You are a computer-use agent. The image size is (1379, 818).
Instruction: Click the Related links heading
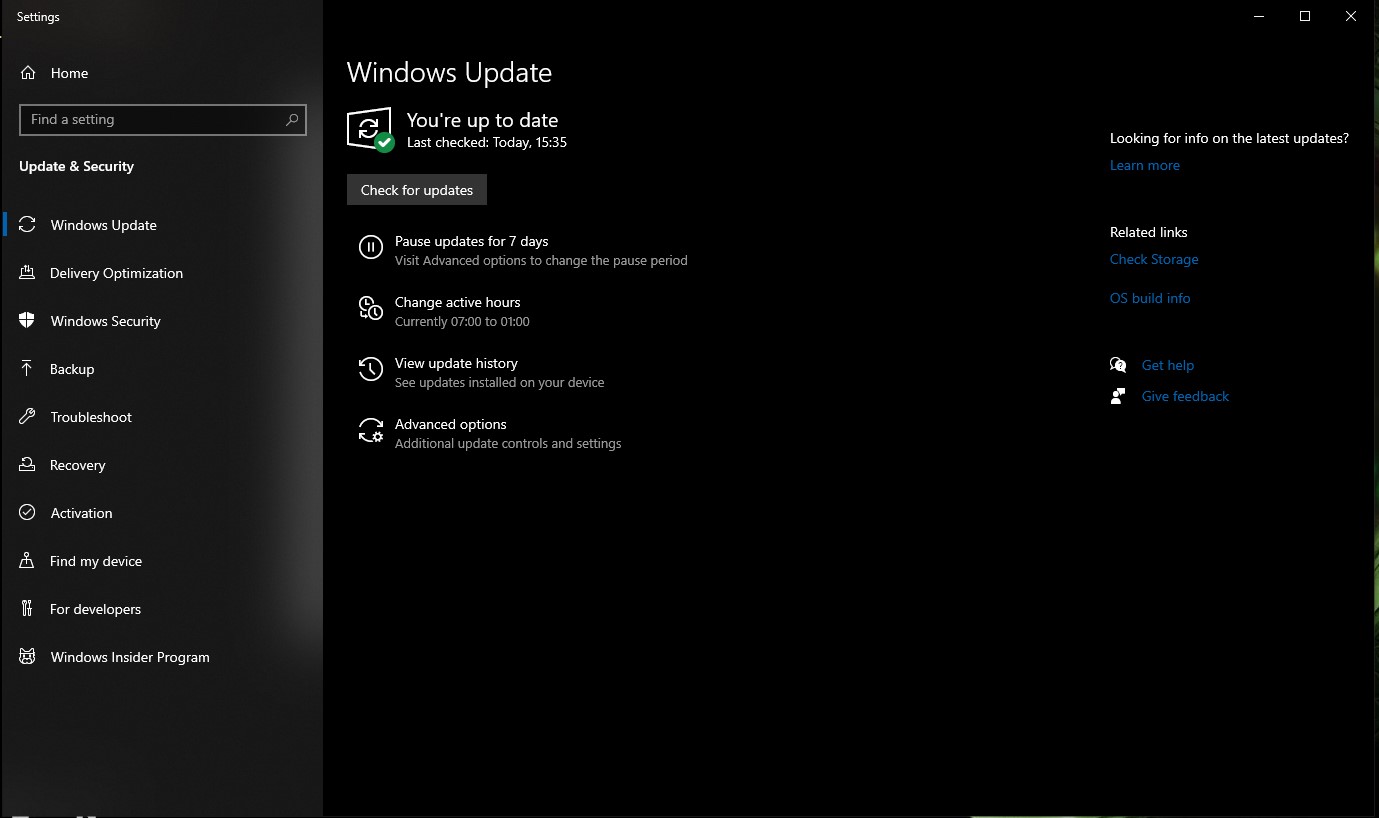(x=1149, y=232)
